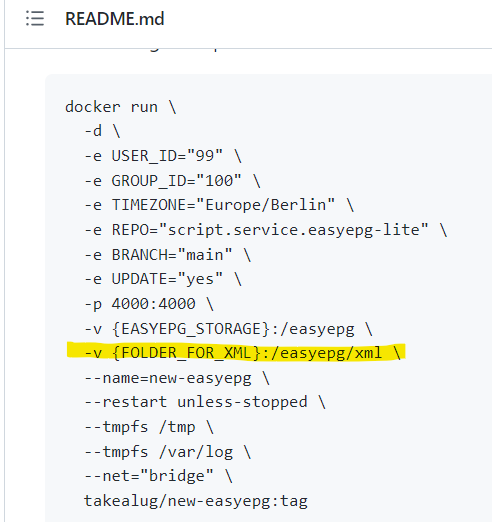The image size is (492, 522).
Task: Click the '--tmpfs /var/log' line
Action: click(x=167, y=452)
